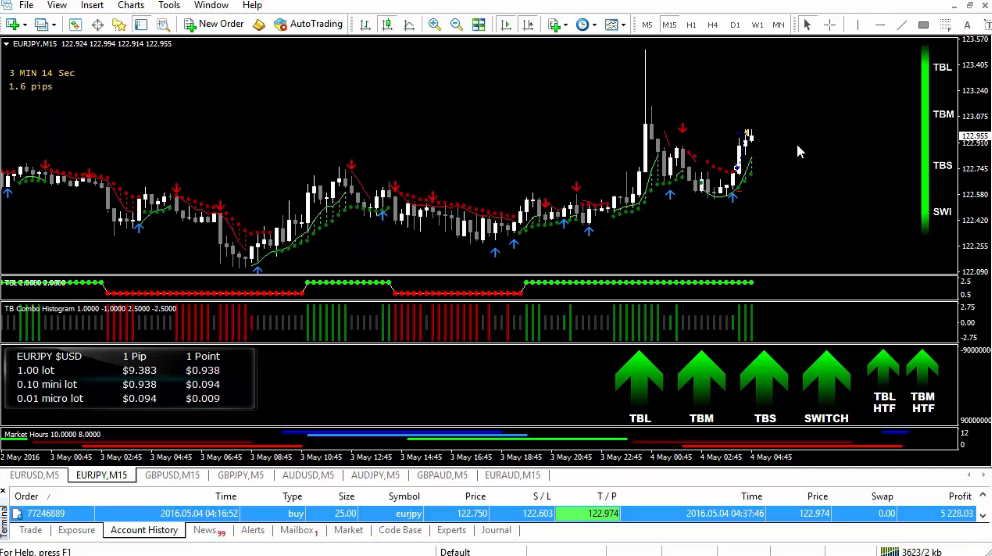
Task: Toggle AutoTrading on or off
Action: (x=308, y=24)
